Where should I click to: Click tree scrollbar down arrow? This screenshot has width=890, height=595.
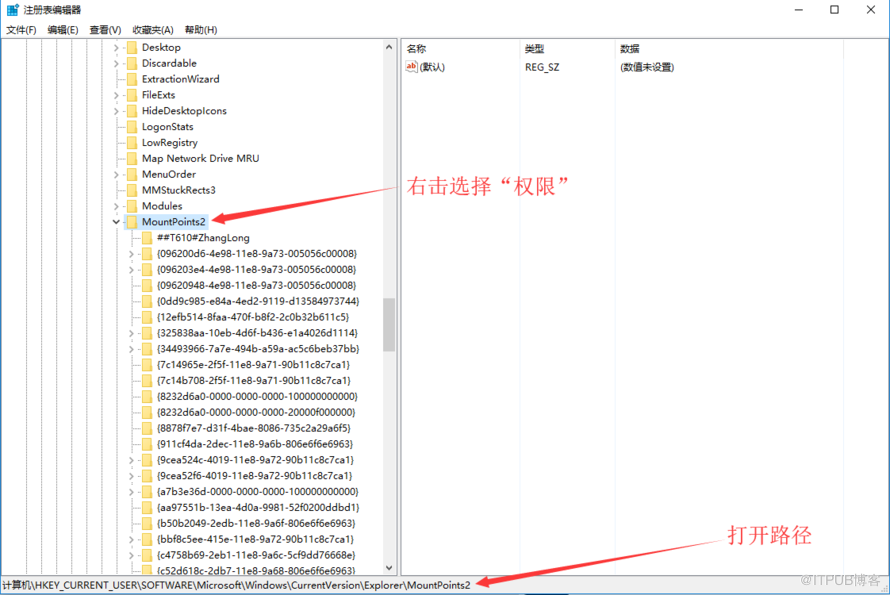tap(389, 568)
